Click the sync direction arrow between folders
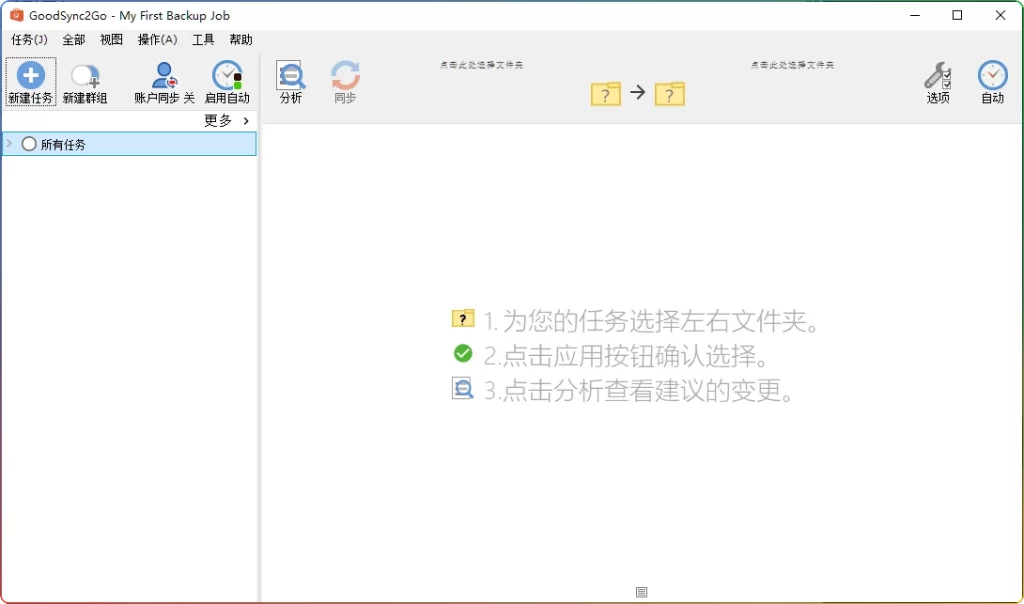The height and width of the screenshot is (604, 1024). (637, 93)
